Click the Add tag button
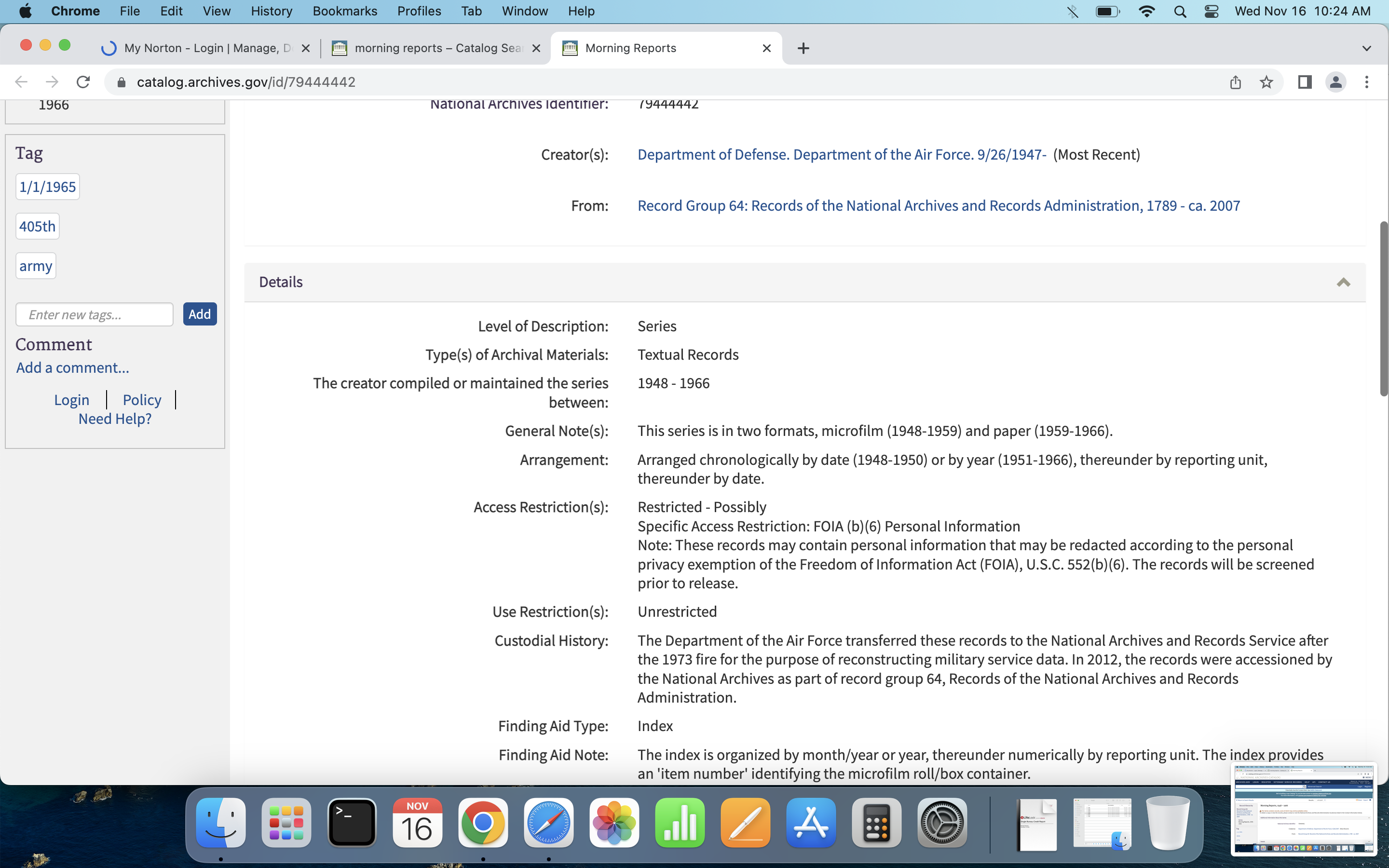The width and height of the screenshot is (1389, 868). click(x=200, y=314)
